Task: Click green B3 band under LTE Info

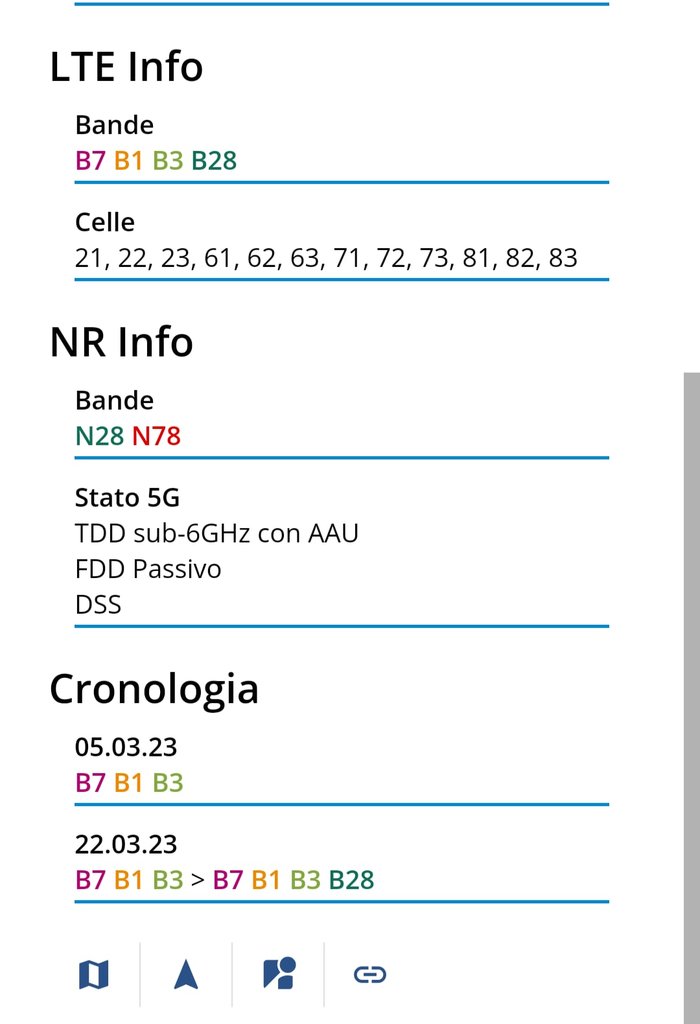Action: pyautogui.click(x=168, y=160)
